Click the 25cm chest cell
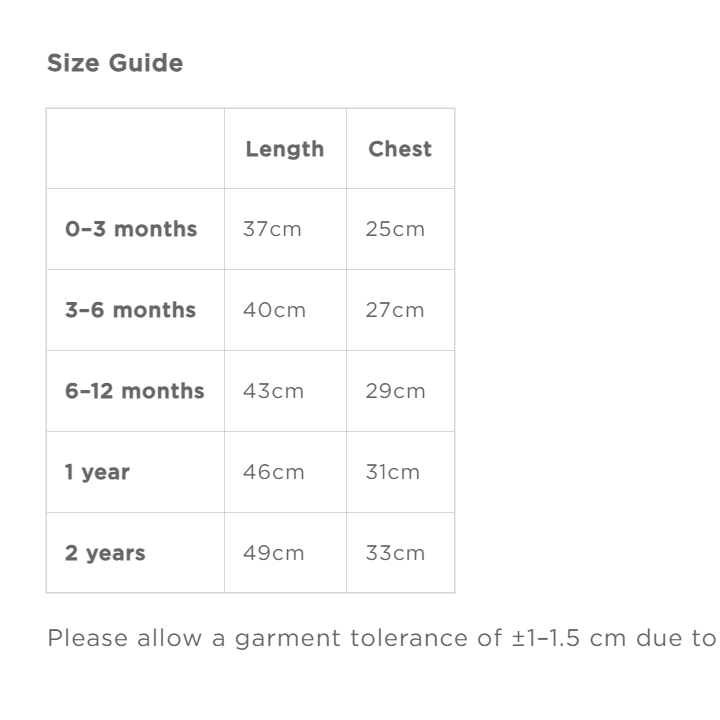This screenshot has width=720, height=720. point(395,229)
